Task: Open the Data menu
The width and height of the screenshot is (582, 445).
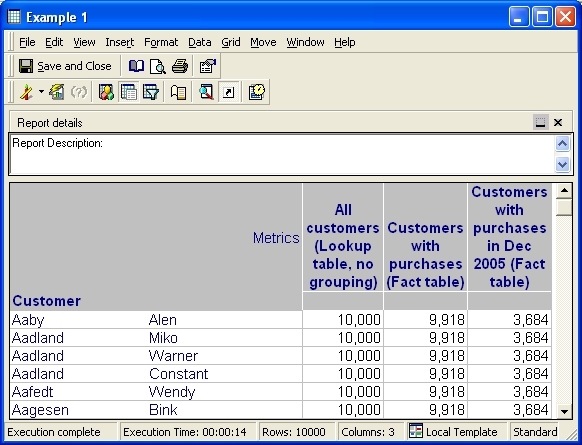Action: point(200,42)
